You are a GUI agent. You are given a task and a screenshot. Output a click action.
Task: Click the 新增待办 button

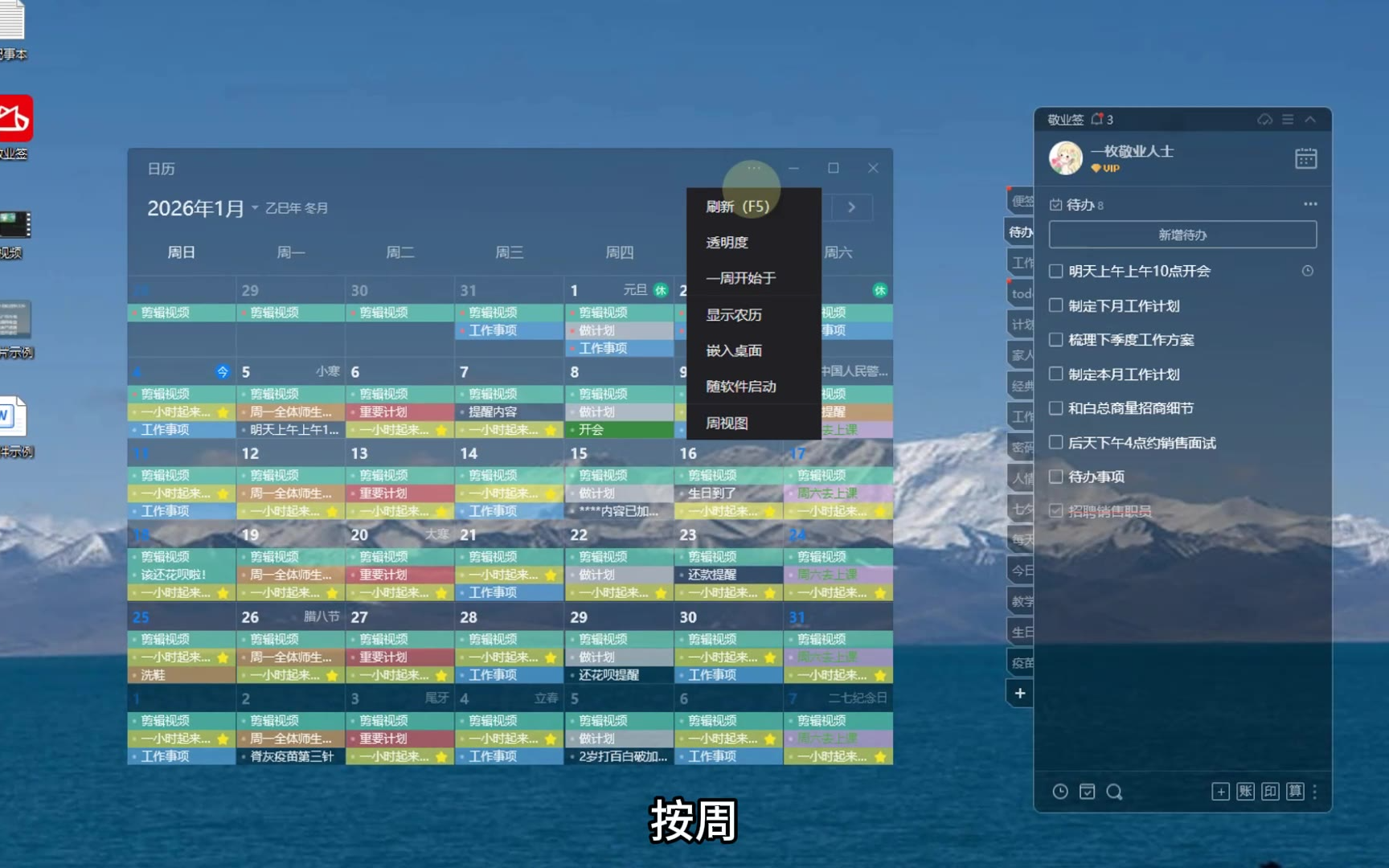tap(1182, 235)
